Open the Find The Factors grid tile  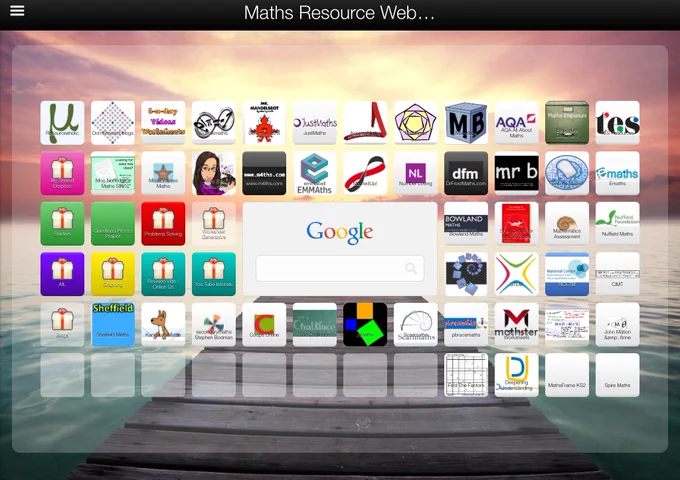tap(466, 375)
